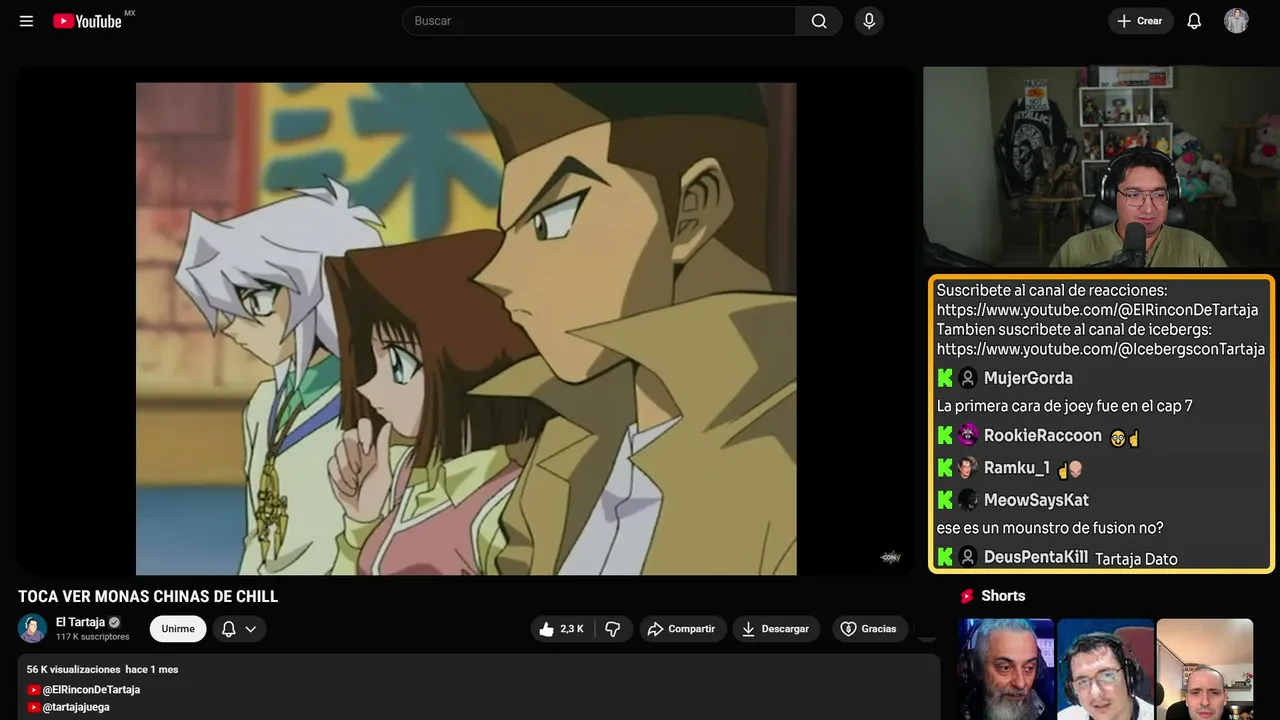Open the YouTube guide hamburger menu
The image size is (1280, 720).
[x=26, y=21]
